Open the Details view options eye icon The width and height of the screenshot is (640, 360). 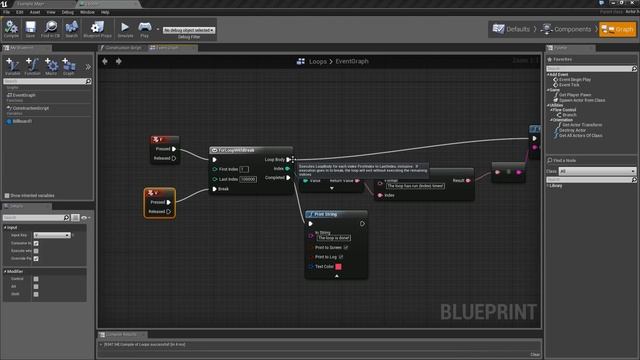pyautogui.click(x=84, y=218)
